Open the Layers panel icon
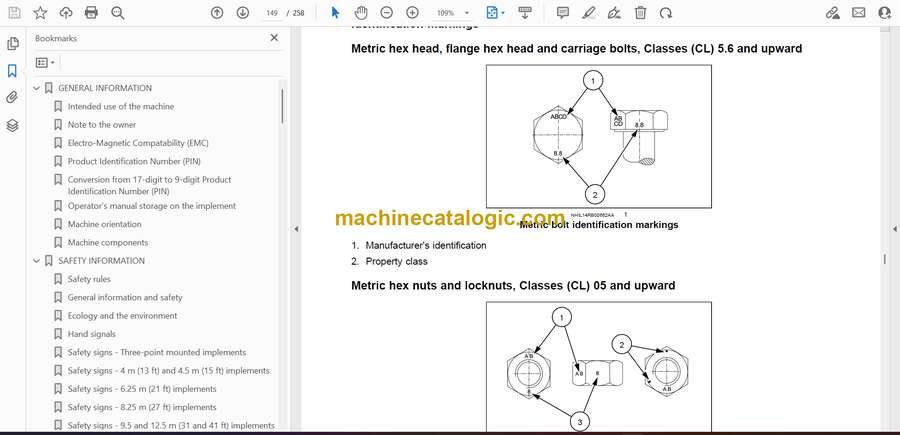Viewport: 900px width, 435px height. (12, 125)
